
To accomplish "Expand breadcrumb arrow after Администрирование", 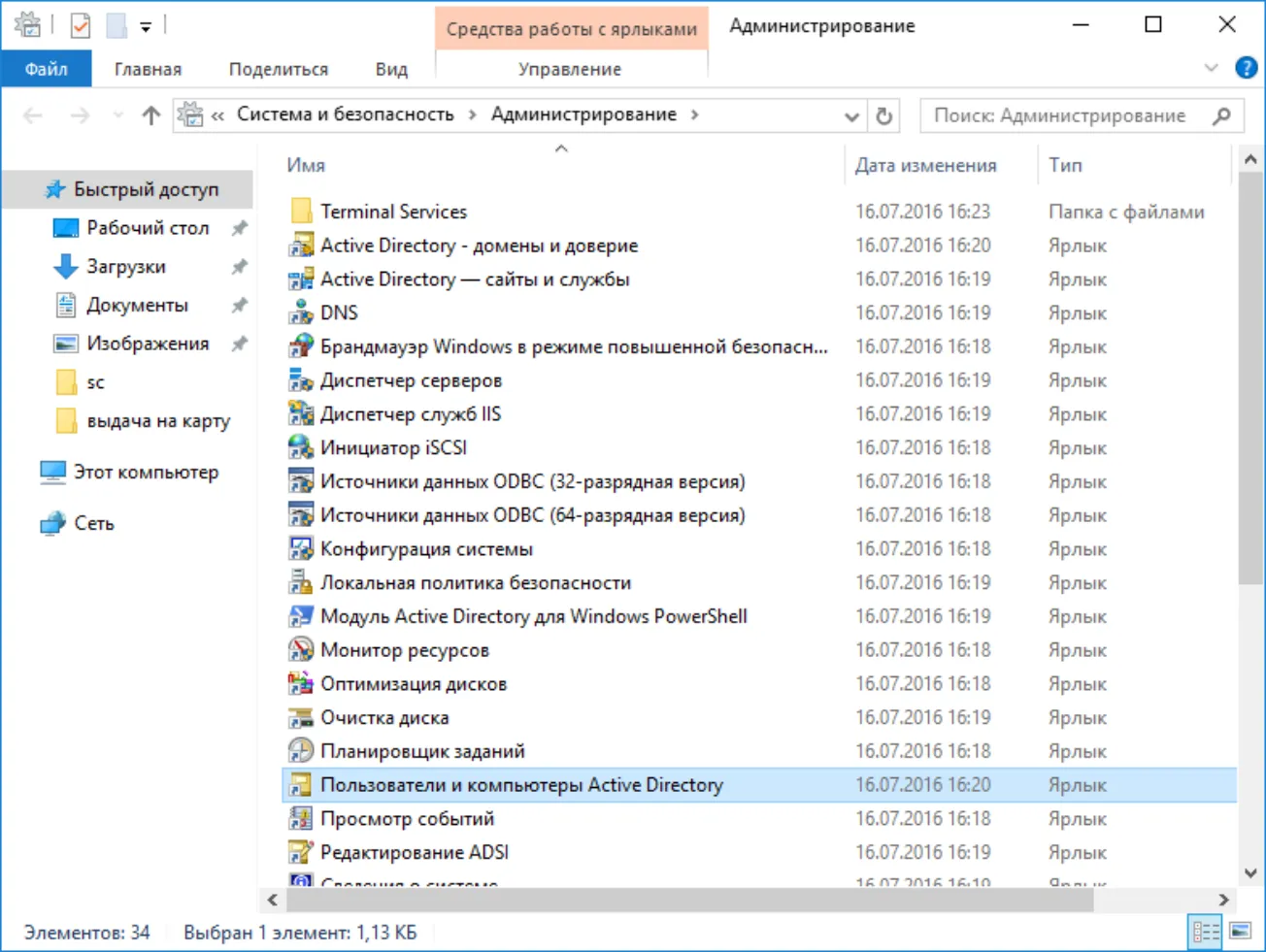I will tap(694, 115).
